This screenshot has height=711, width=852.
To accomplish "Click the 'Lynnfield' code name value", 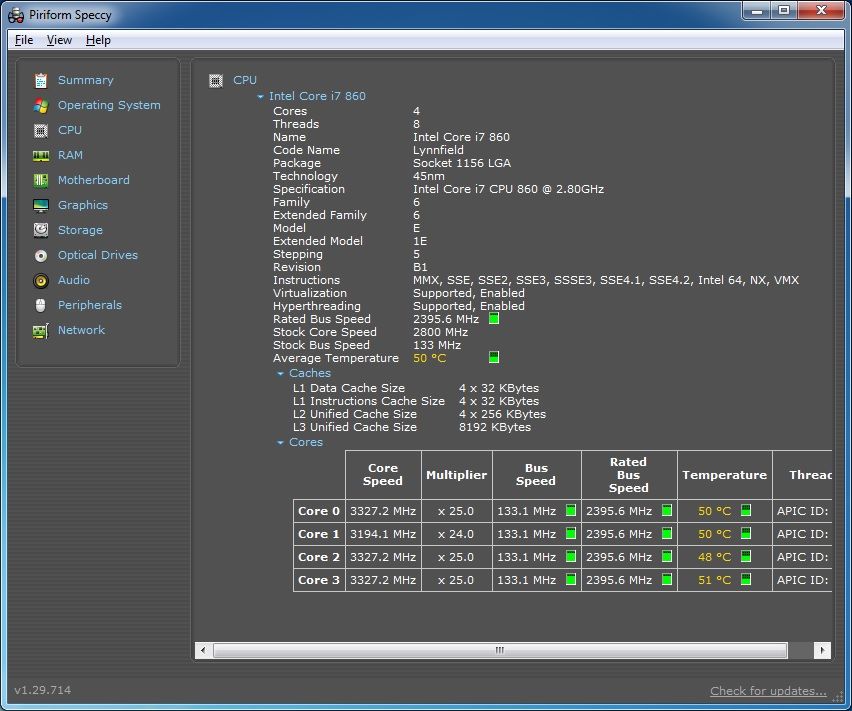I will coord(438,150).
